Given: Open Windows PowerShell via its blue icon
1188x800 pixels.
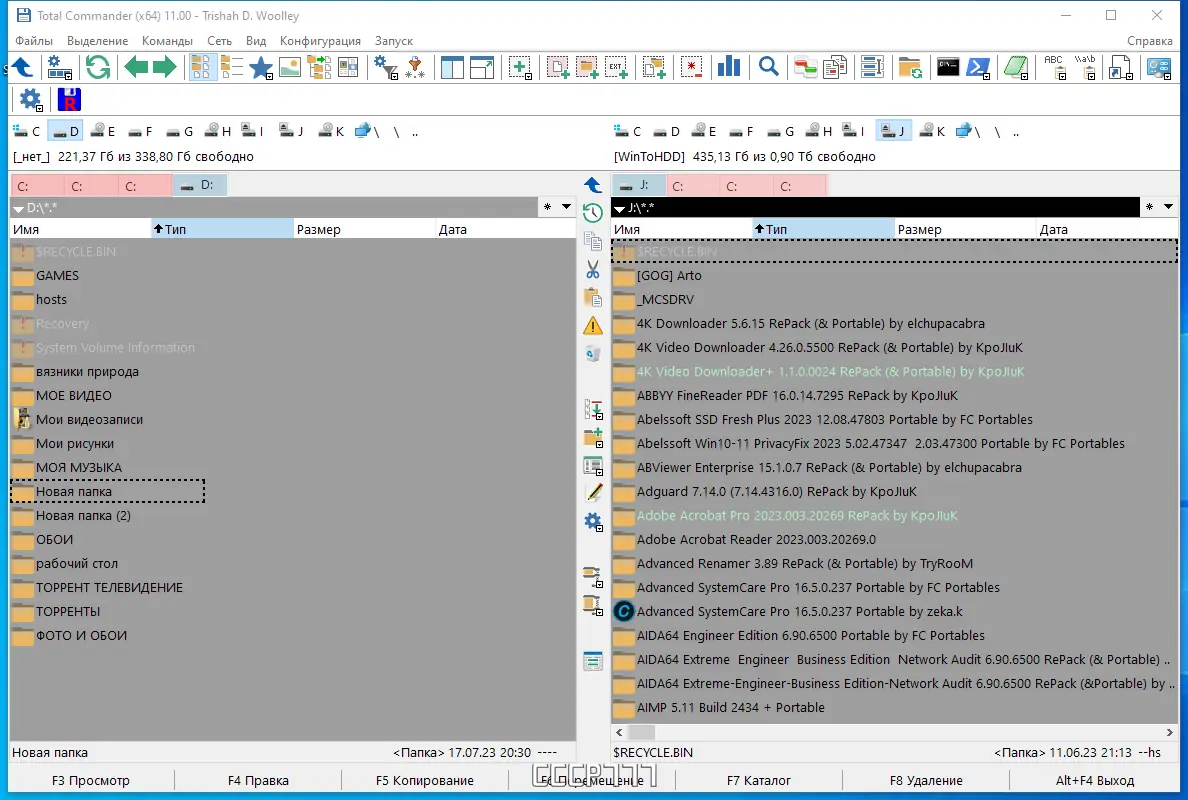Looking at the screenshot, I should [978, 66].
